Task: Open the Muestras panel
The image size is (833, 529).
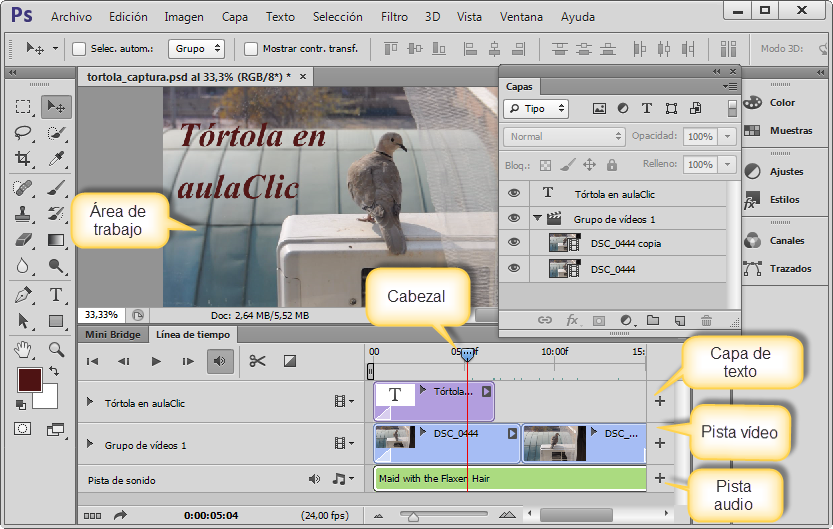Action: click(778, 130)
